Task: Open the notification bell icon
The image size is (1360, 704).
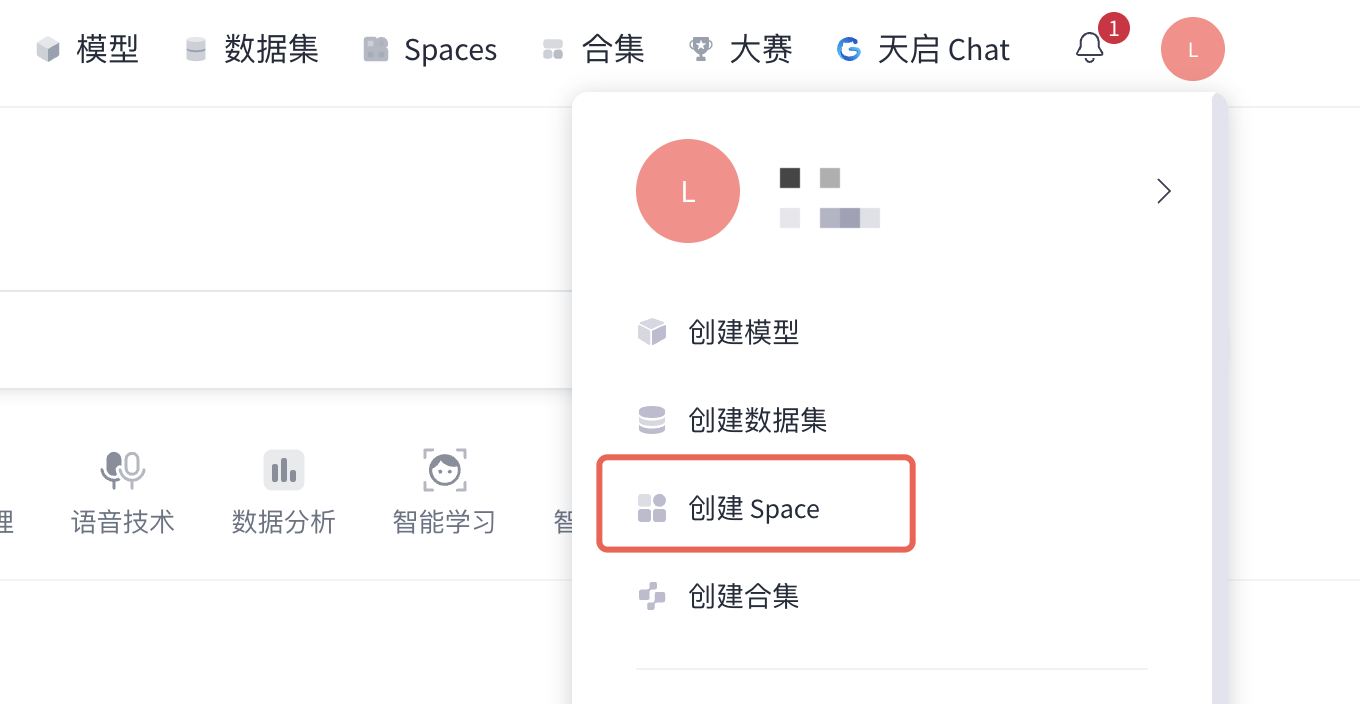Action: point(1089,48)
